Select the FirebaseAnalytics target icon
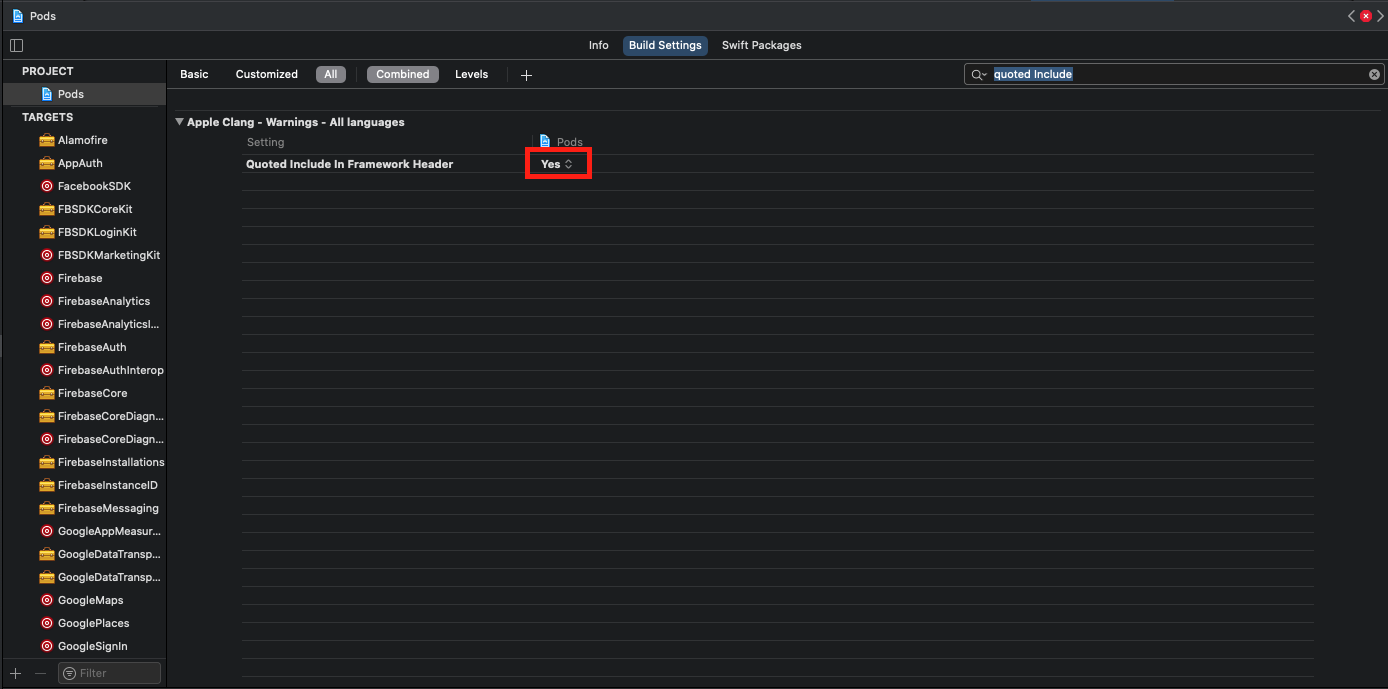The image size is (1388, 689). click(x=46, y=302)
